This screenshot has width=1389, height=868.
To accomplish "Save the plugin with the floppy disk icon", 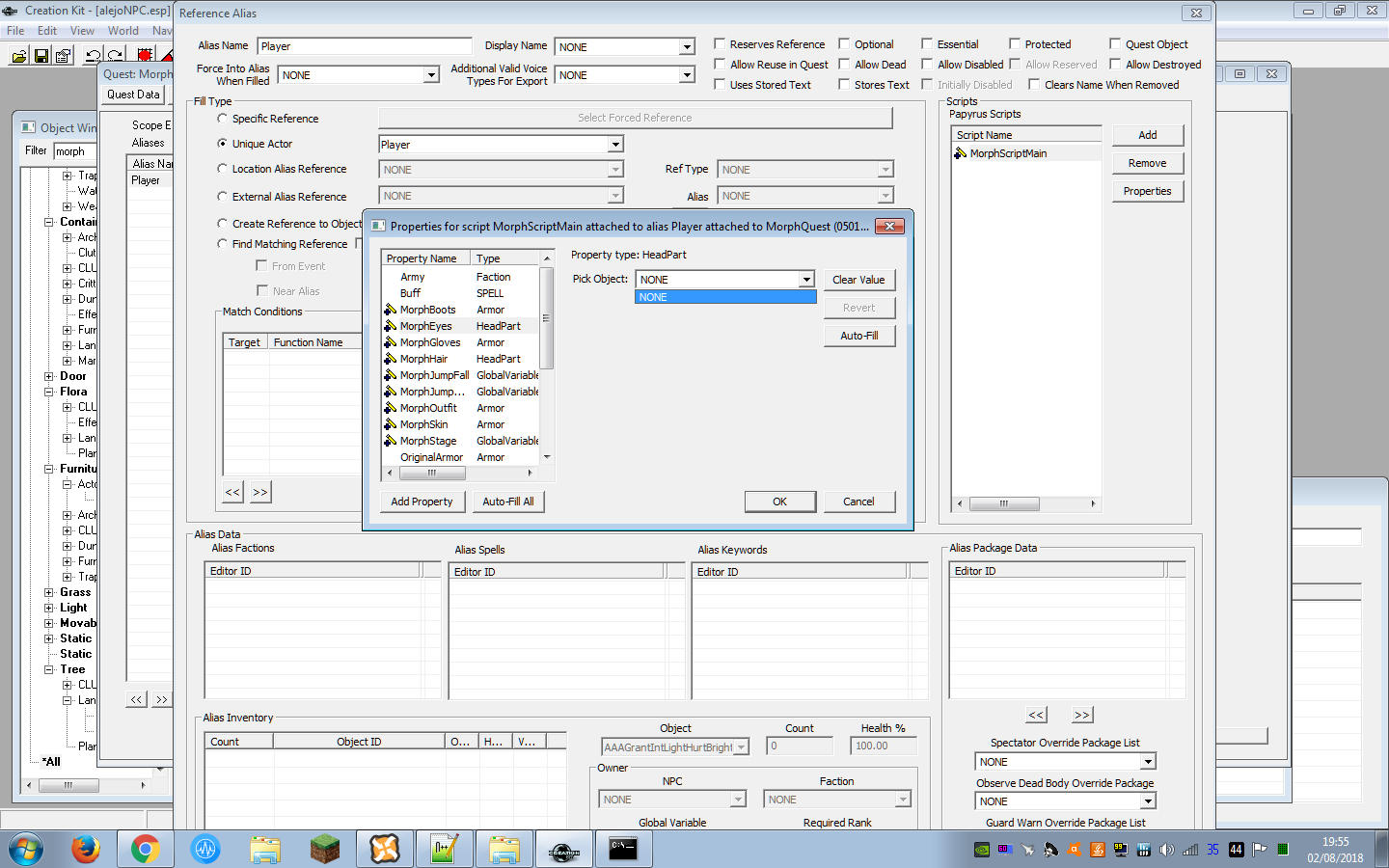I will coord(41,56).
